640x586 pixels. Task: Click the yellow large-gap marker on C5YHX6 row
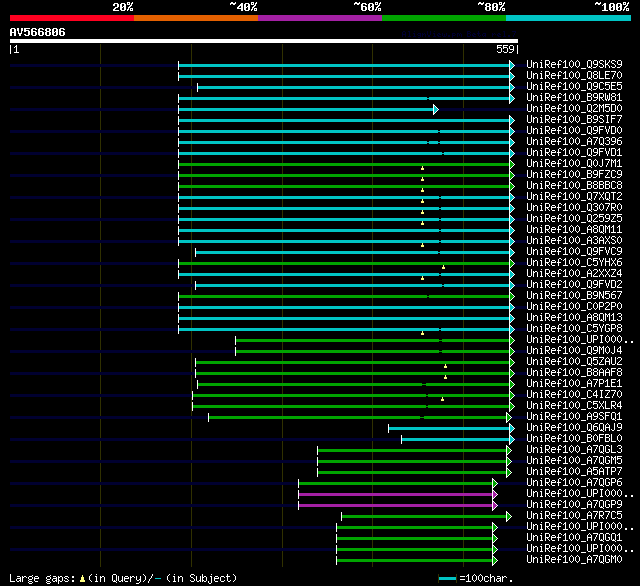[443, 267]
